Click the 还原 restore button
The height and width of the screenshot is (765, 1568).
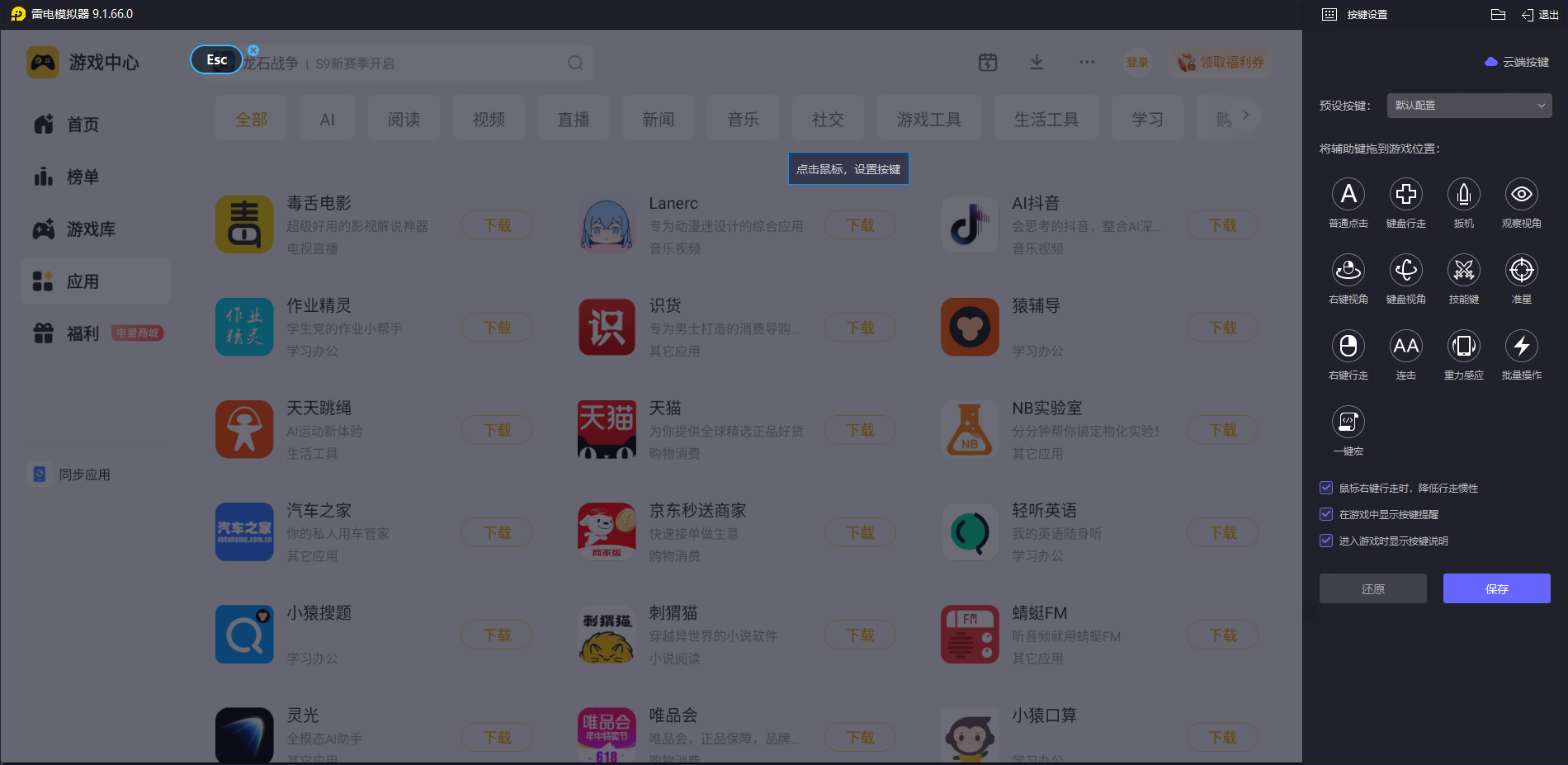coord(1373,588)
